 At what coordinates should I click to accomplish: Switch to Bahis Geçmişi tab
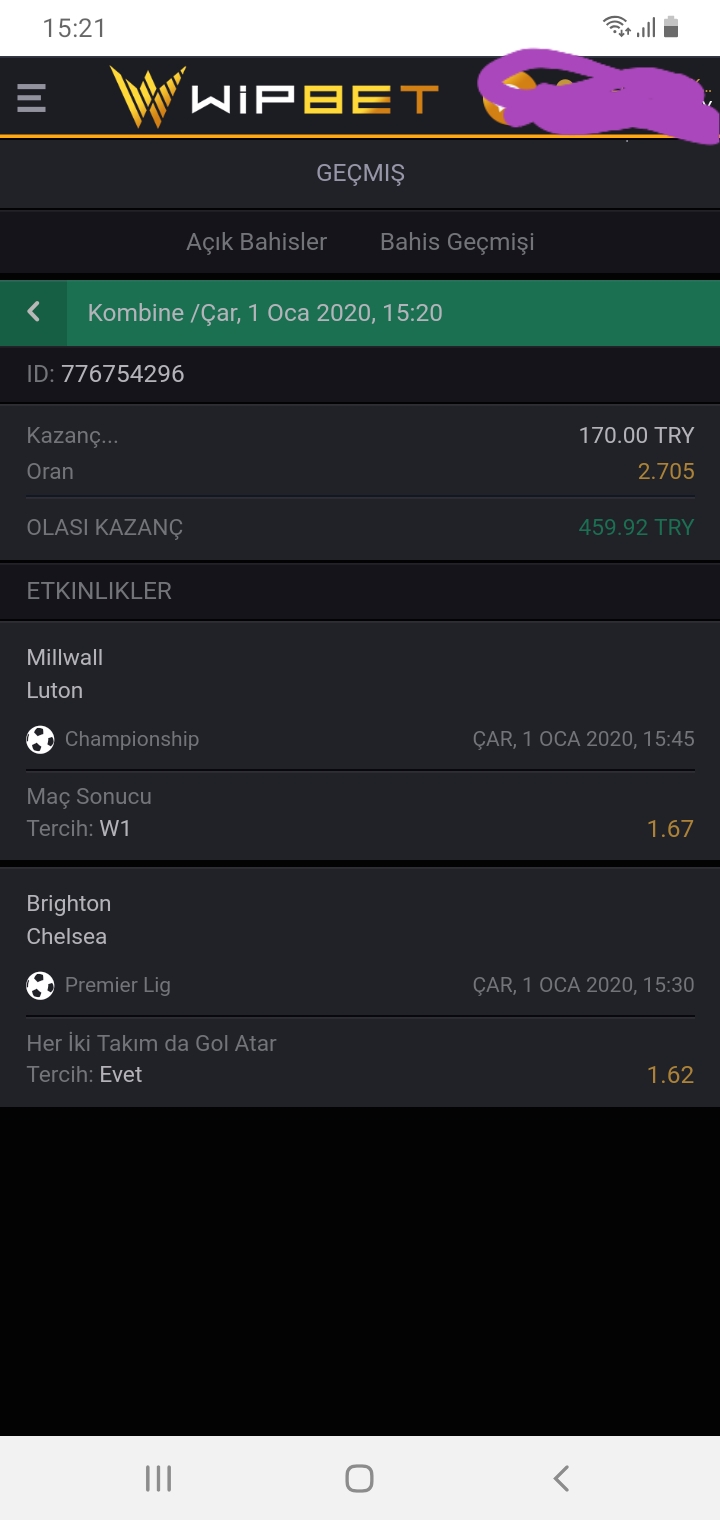(457, 242)
